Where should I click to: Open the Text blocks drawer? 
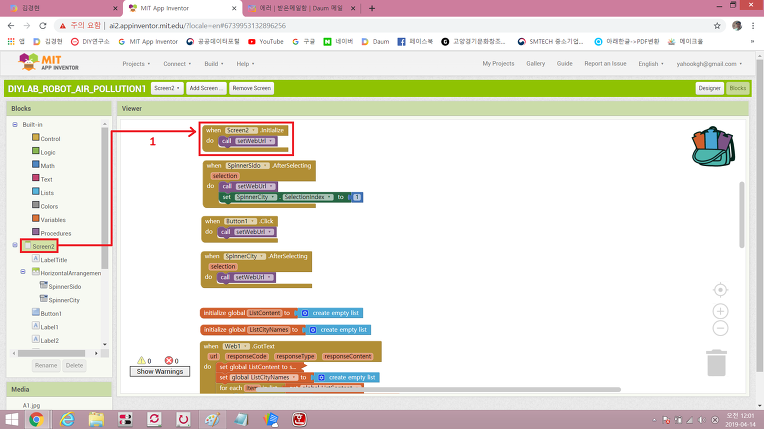[x=42, y=179]
